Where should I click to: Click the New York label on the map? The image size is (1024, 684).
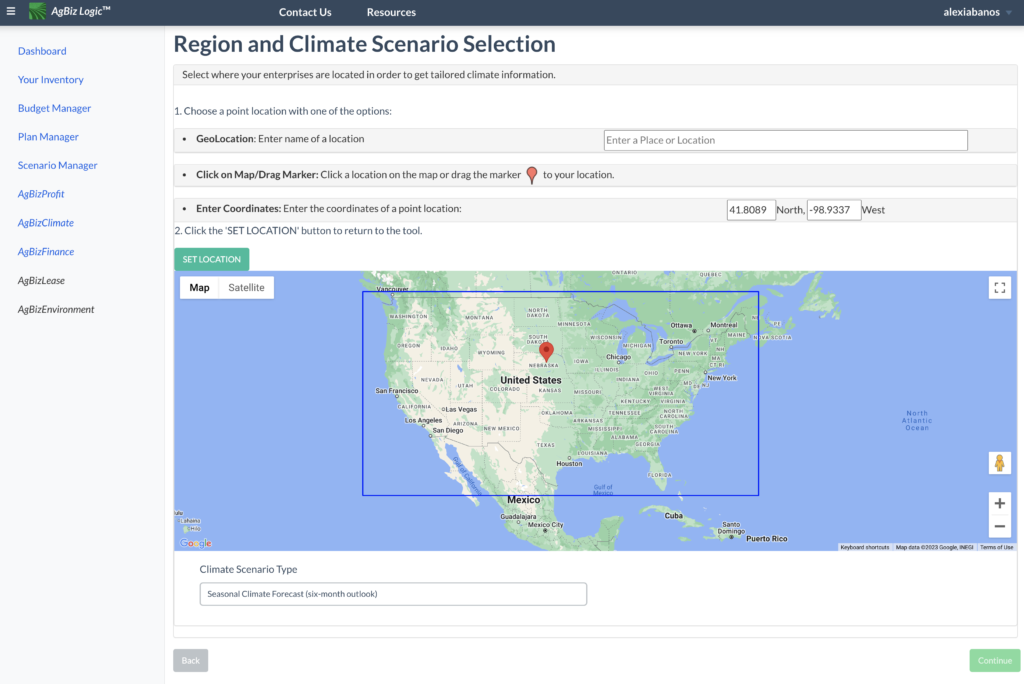pyautogui.click(x=722, y=378)
